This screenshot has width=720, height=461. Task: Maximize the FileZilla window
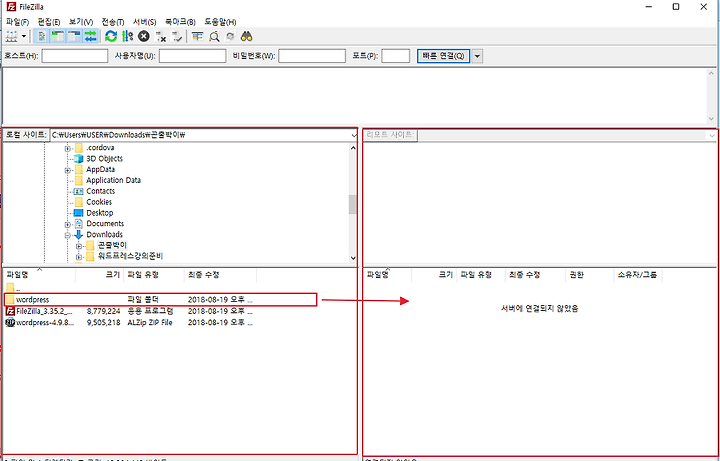(x=676, y=7)
